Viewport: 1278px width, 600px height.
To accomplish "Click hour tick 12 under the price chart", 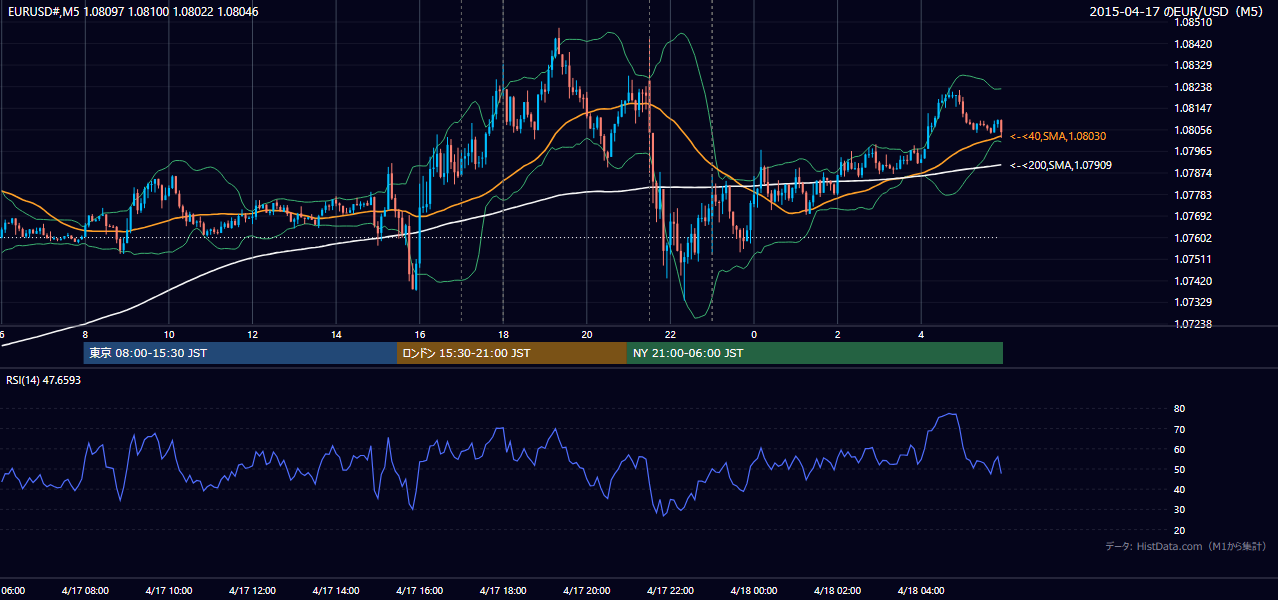I will [x=252, y=334].
